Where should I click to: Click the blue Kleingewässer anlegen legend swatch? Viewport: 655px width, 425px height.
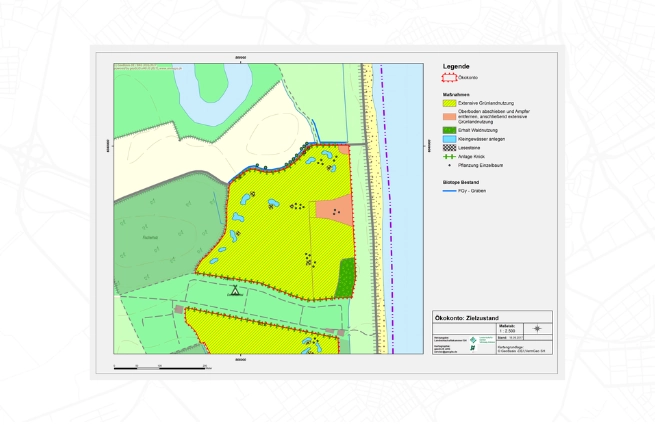coord(447,138)
